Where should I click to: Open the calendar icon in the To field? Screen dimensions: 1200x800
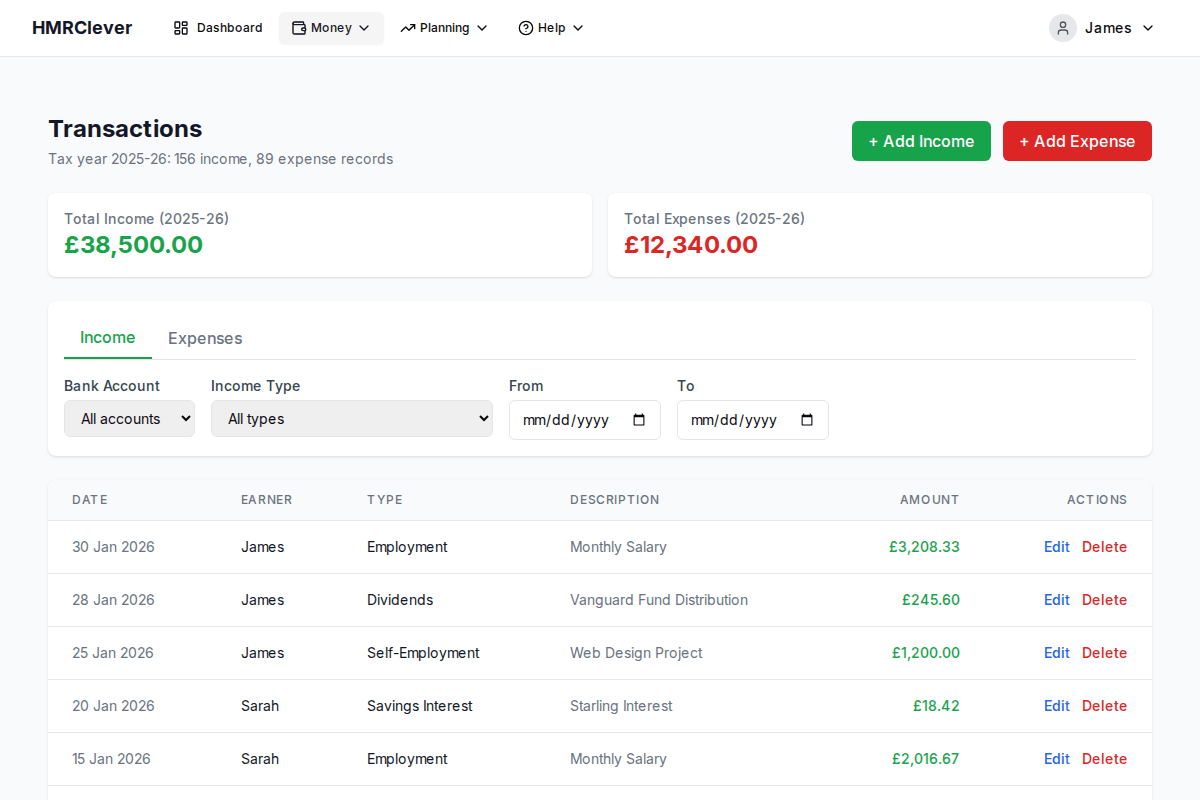(807, 421)
